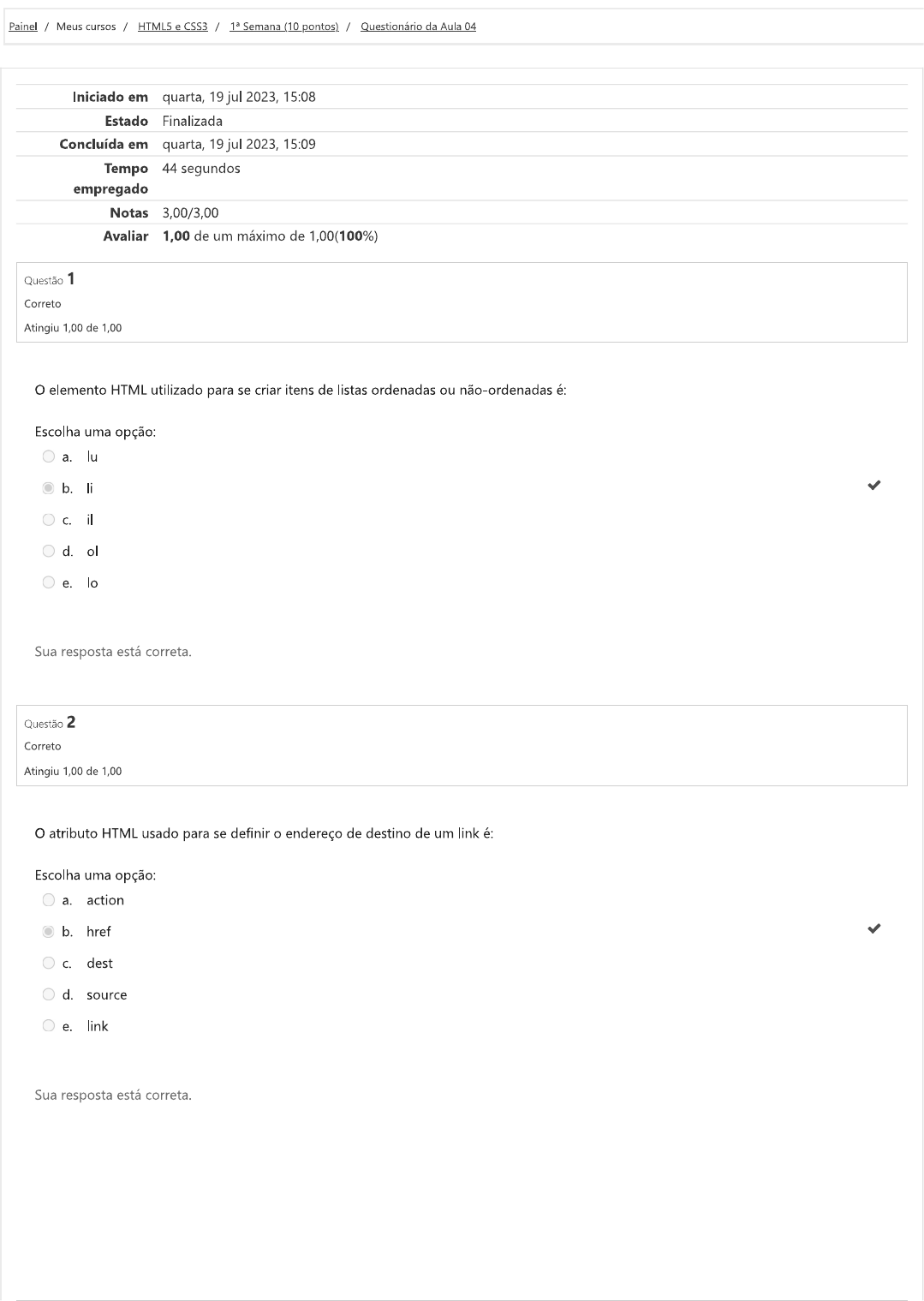Click the Questão 2 header box
Image resolution: width=924 pixels, height=1301 pixels.
point(462,745)
